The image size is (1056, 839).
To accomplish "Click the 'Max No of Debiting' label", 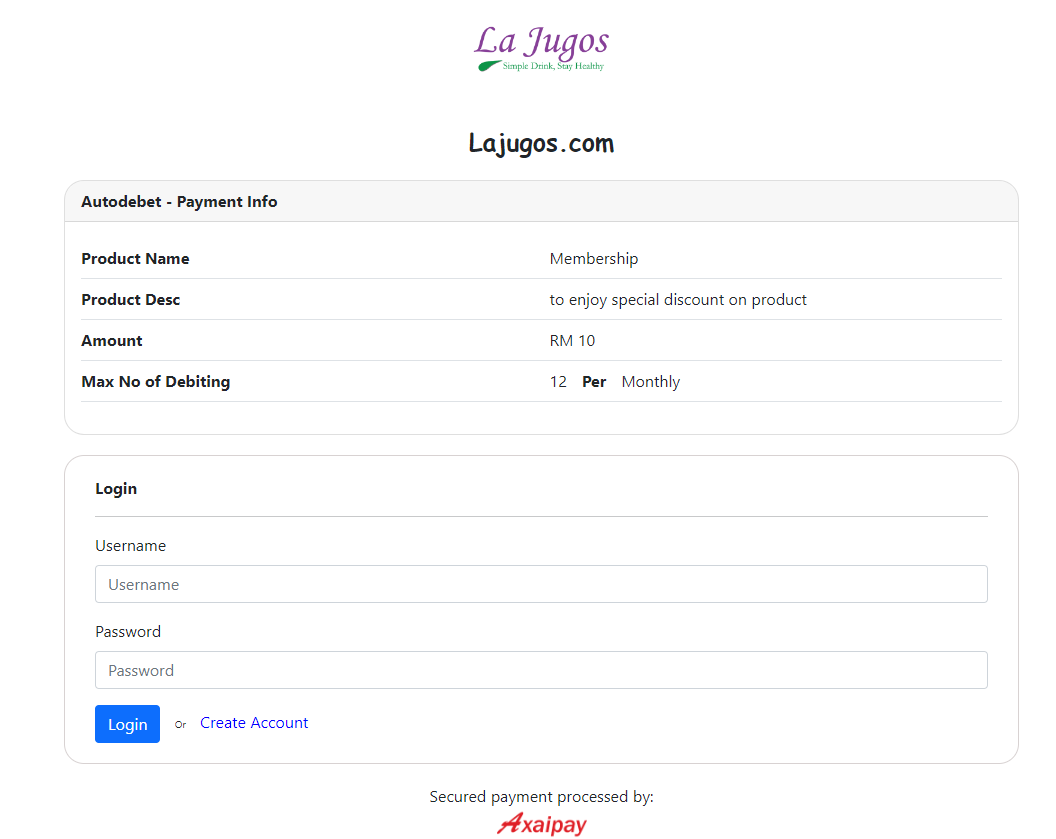I will [156, 382].
